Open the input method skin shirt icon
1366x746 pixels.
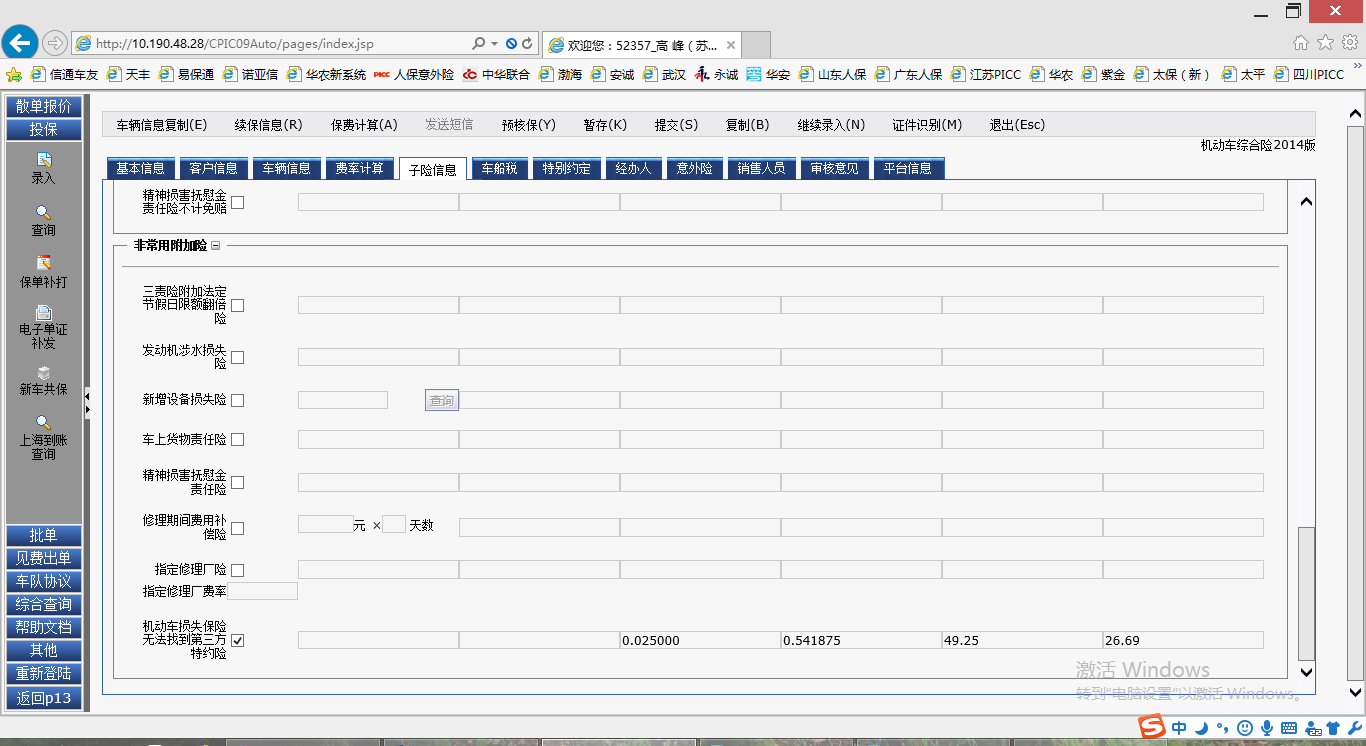[x=1332, y=727]
